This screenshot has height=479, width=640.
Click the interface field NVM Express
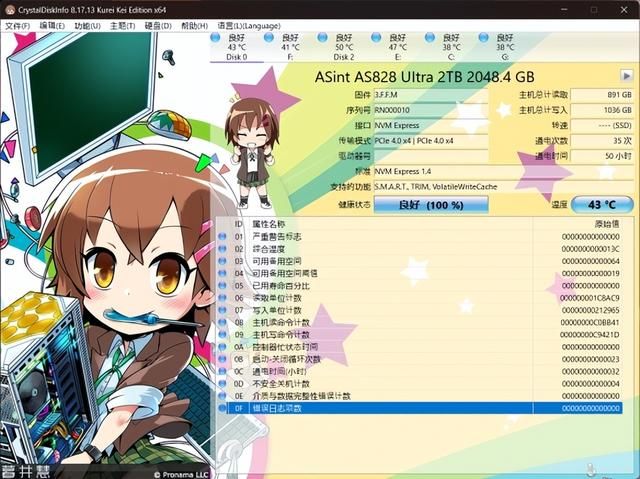tap(431, 125)
